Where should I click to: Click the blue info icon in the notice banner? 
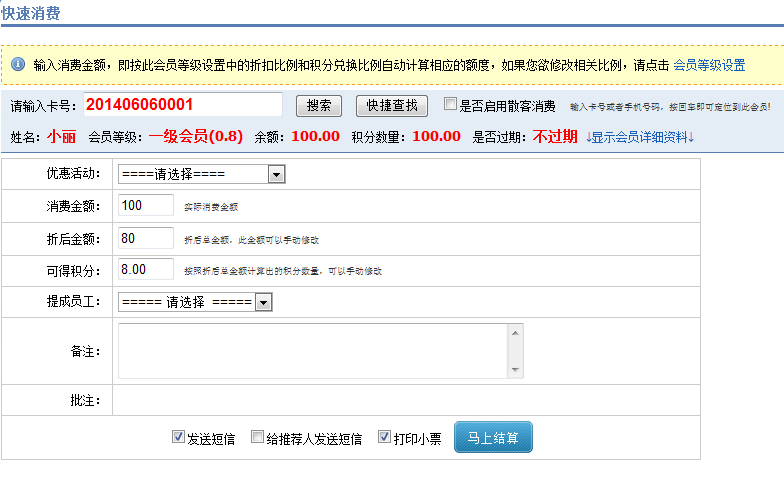(18, 65)
